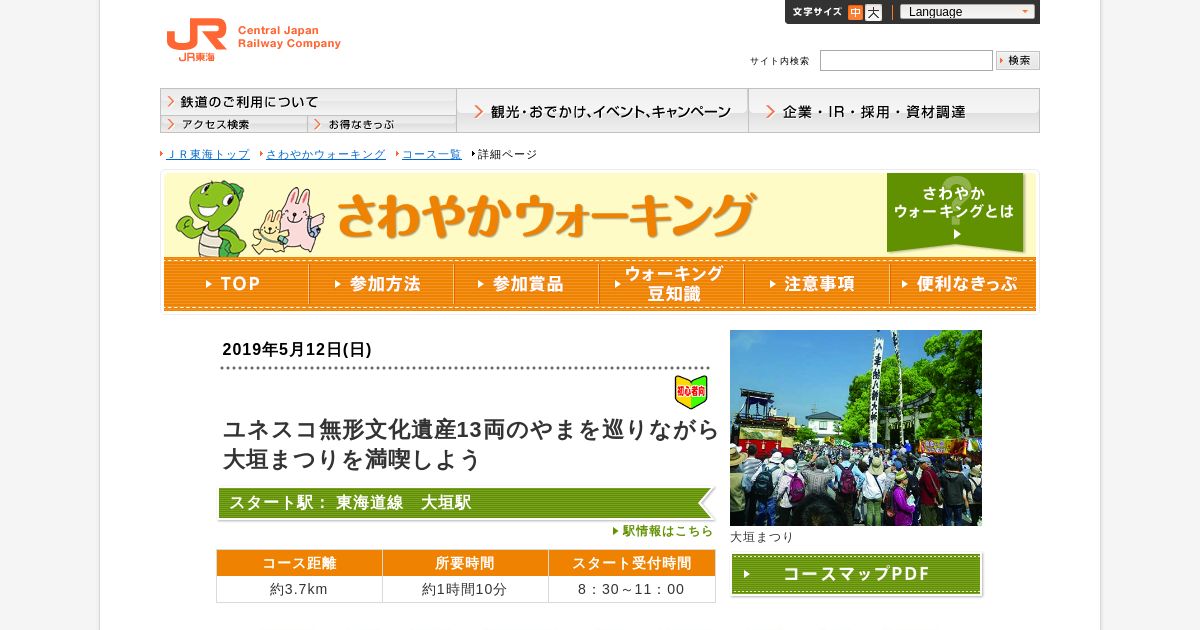Click the スタート受付時間 table header

point(632,563)
